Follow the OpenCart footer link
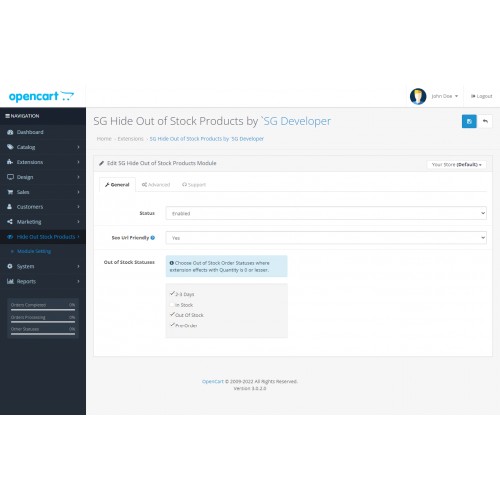This screenshot has width=500, height=500. (213, 381)
